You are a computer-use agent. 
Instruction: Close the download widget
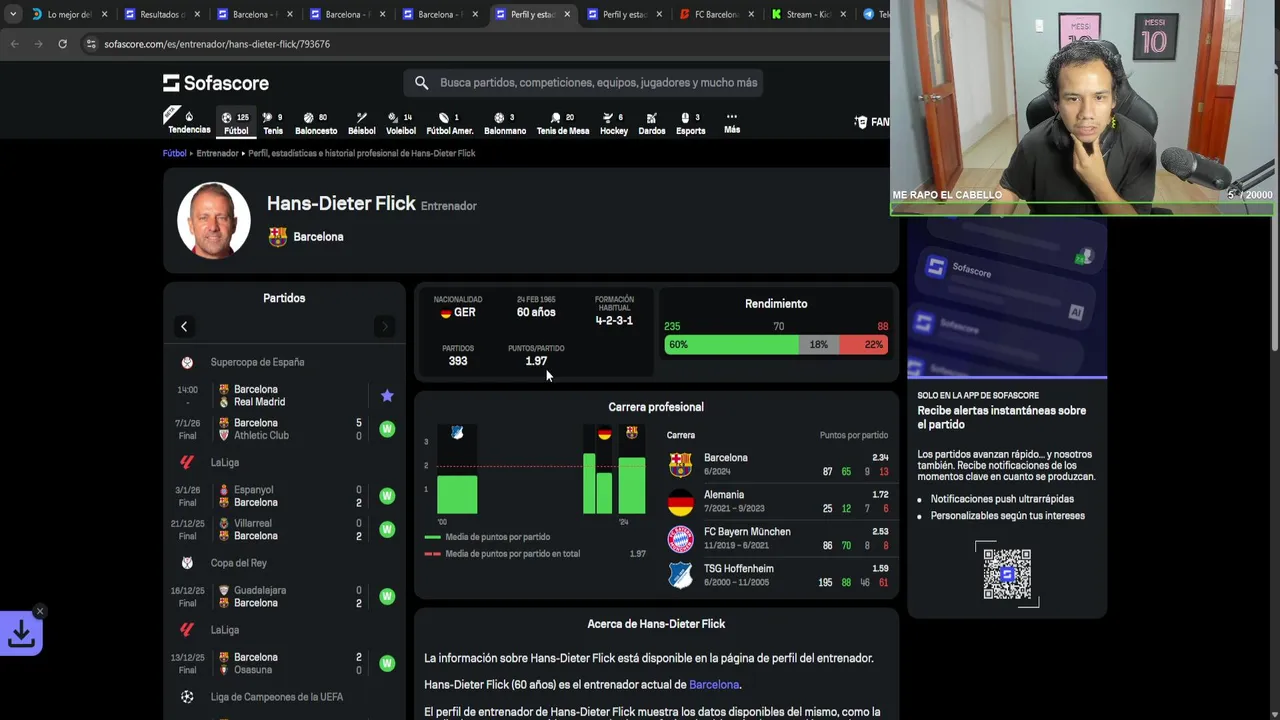[x=40, y=611]
